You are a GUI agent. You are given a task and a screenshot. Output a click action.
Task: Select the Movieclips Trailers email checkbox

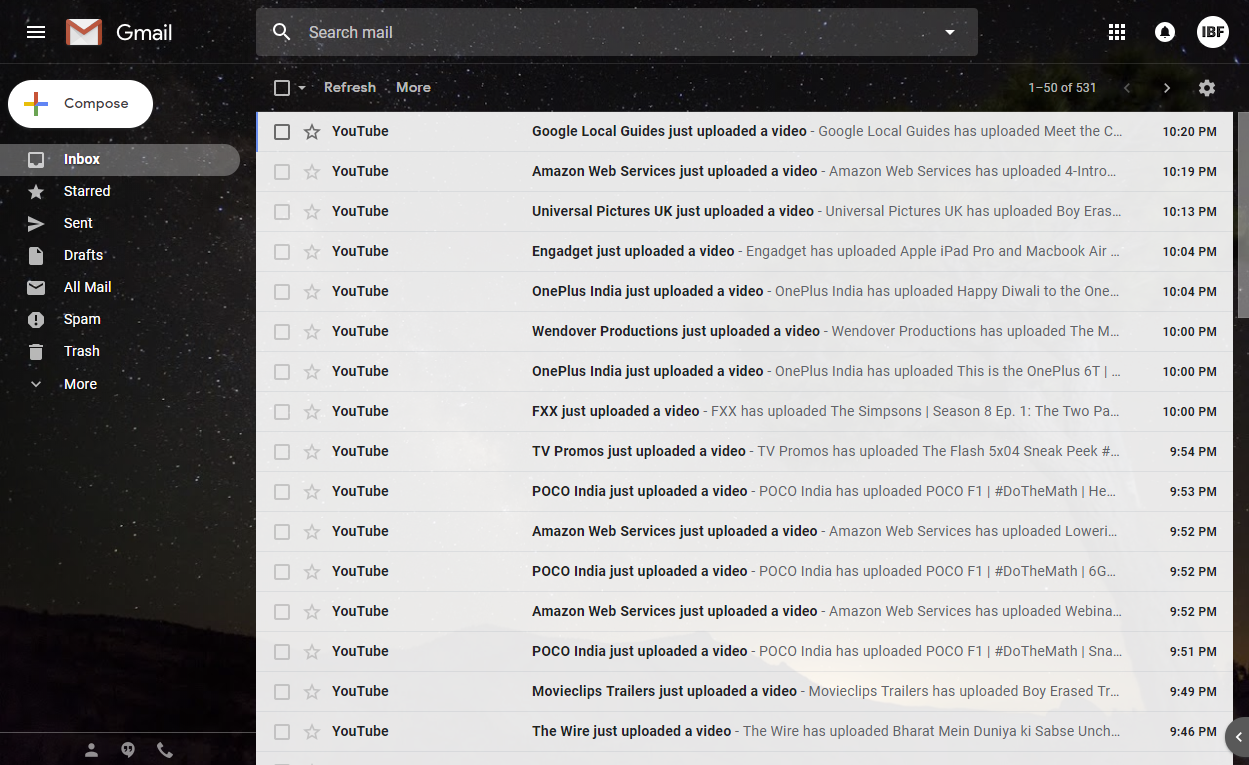point(282,691)
